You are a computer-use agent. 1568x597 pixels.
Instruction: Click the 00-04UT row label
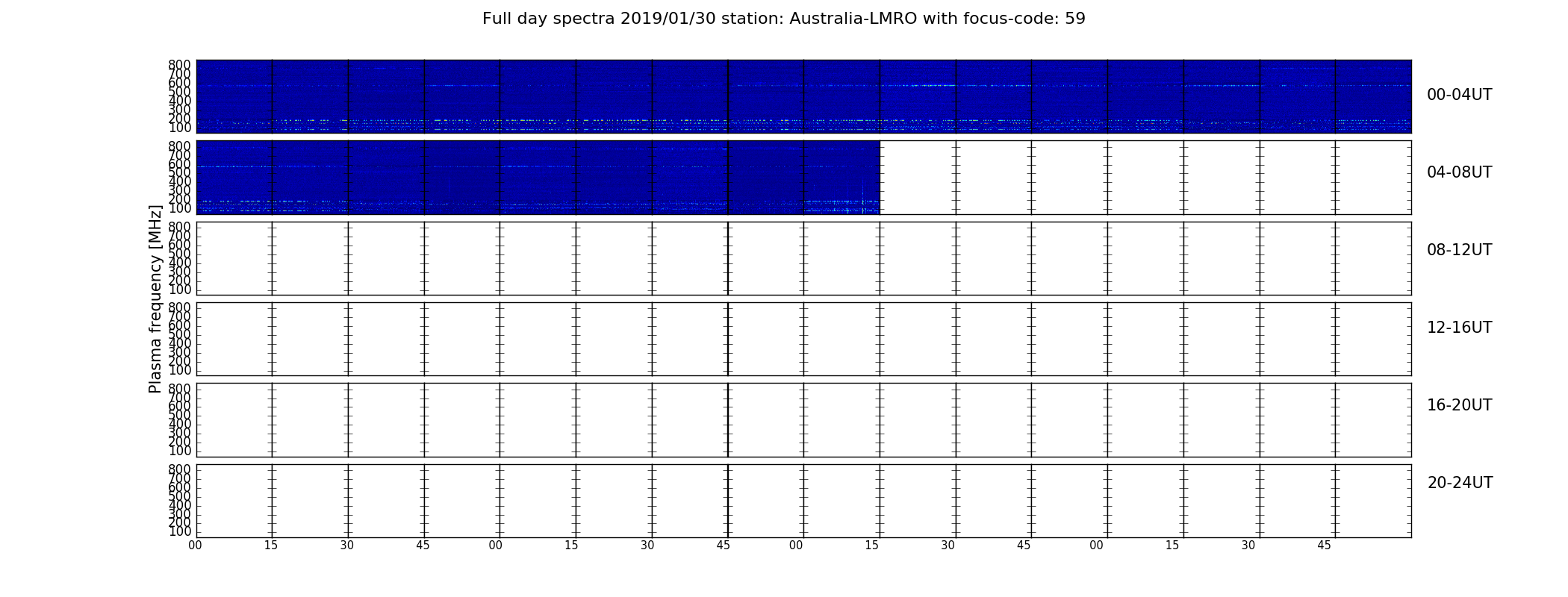pos(1459,95)
